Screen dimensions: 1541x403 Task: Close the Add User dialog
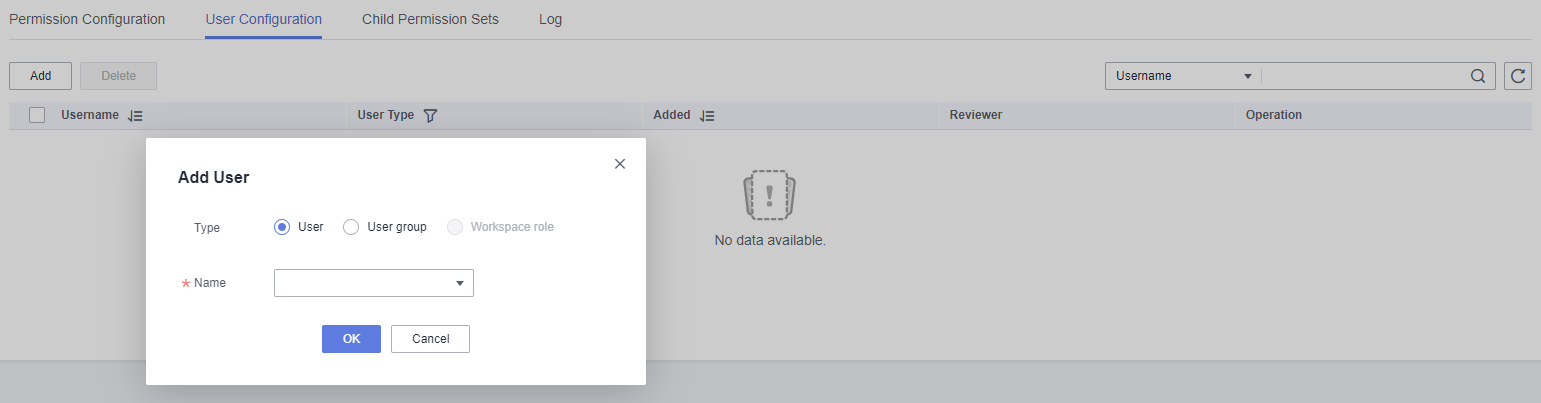point(620,164)
